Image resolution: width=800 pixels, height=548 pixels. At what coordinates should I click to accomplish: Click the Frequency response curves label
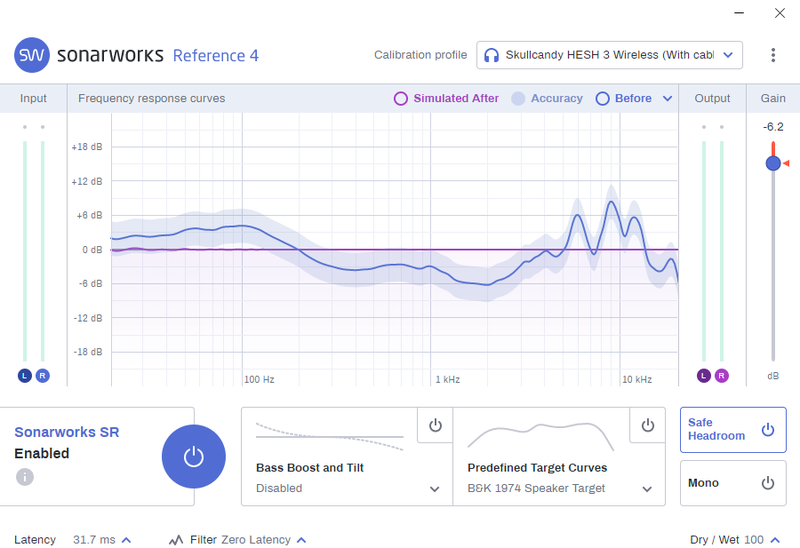pos(152,98)
